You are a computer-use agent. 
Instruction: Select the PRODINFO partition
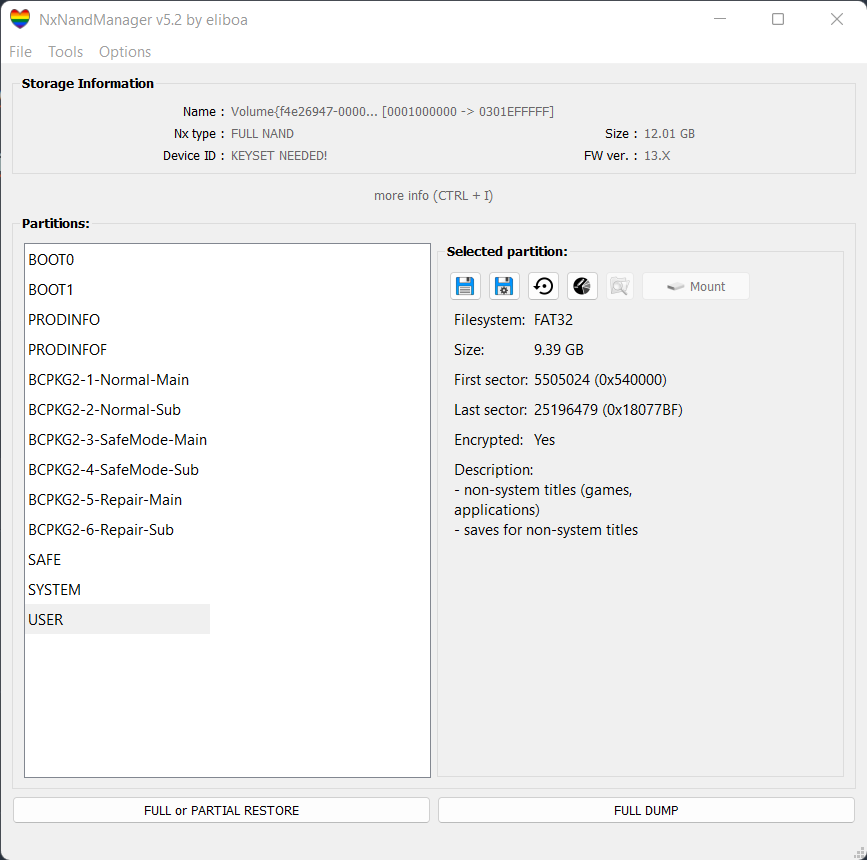tap(118, 320)
